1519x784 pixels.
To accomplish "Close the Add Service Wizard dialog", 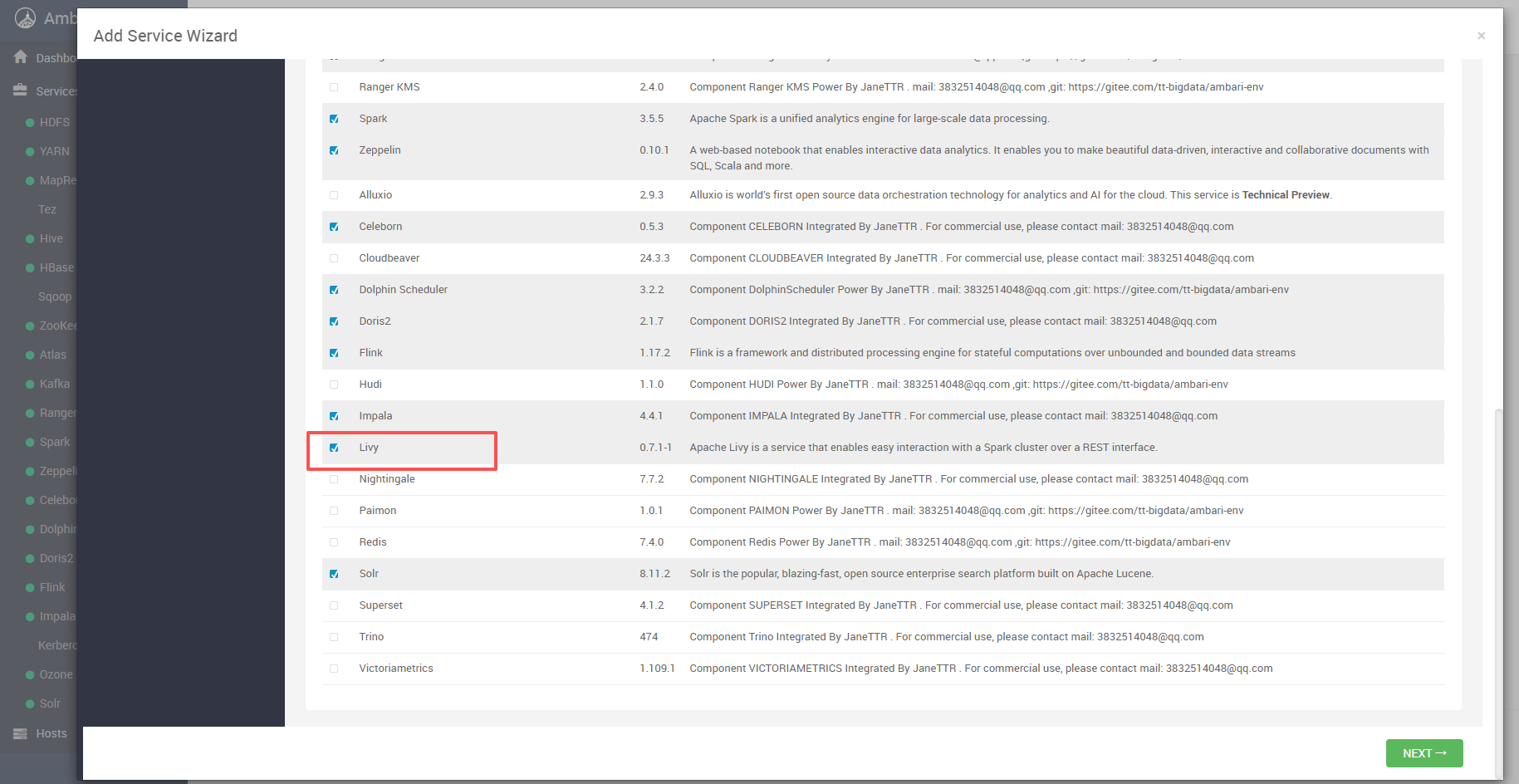I will (1481, 36).
